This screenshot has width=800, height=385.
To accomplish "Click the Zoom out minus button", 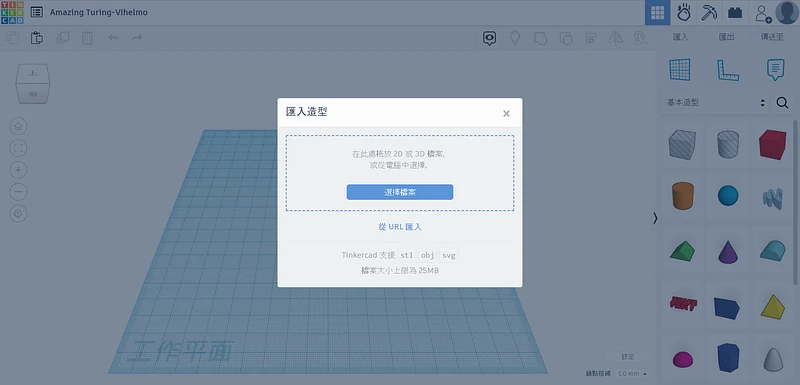I will [x=18, y=192].
